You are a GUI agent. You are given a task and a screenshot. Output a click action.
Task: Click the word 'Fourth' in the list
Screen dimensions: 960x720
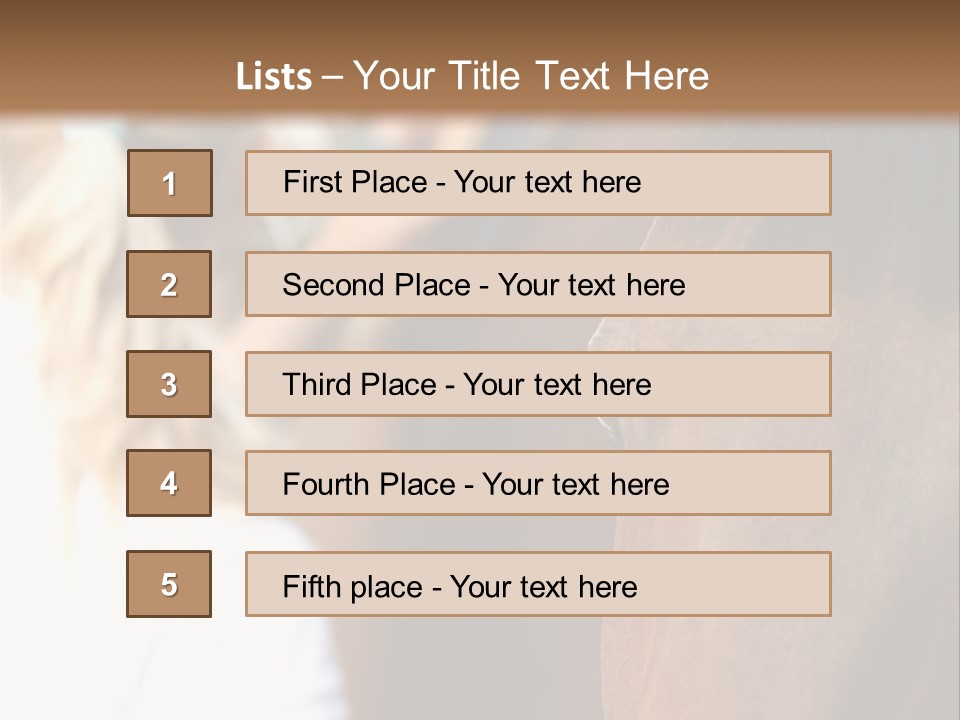pos(326,485)
